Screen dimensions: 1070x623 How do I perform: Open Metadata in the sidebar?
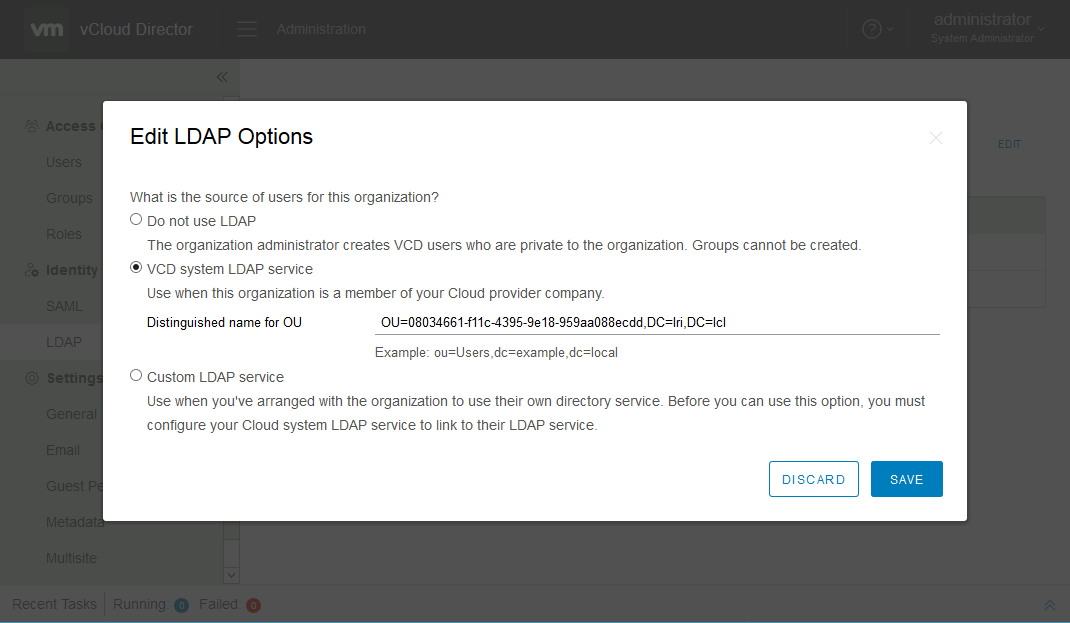point(74,522)
